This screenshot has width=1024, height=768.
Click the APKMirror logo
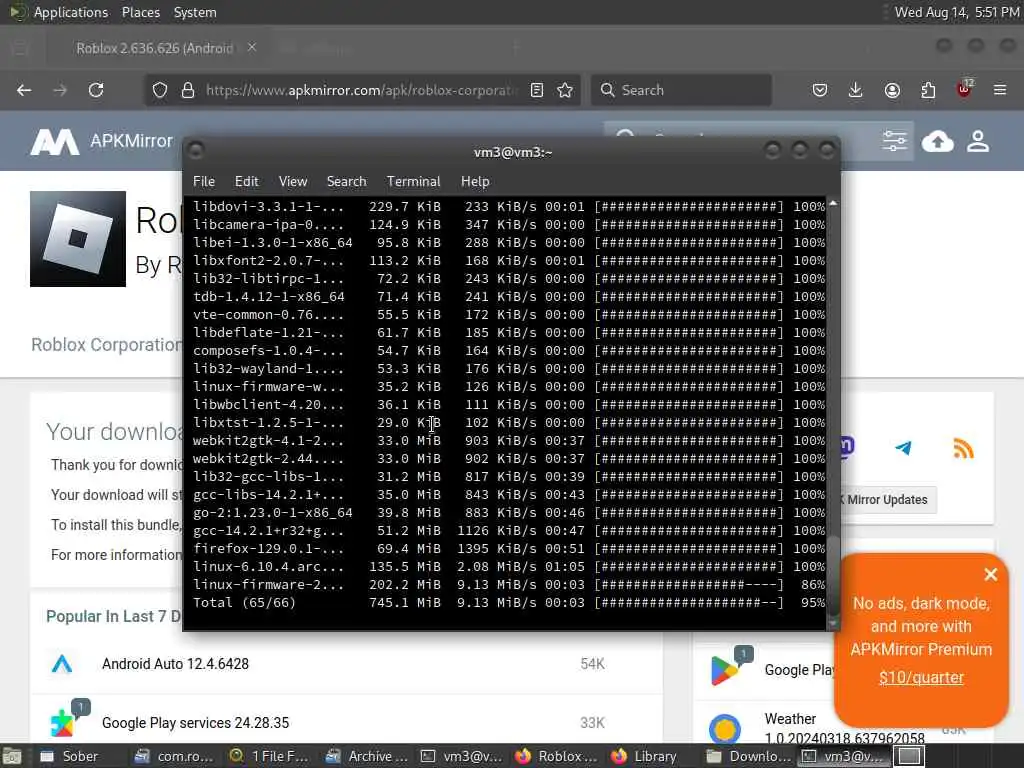[101, 141]
